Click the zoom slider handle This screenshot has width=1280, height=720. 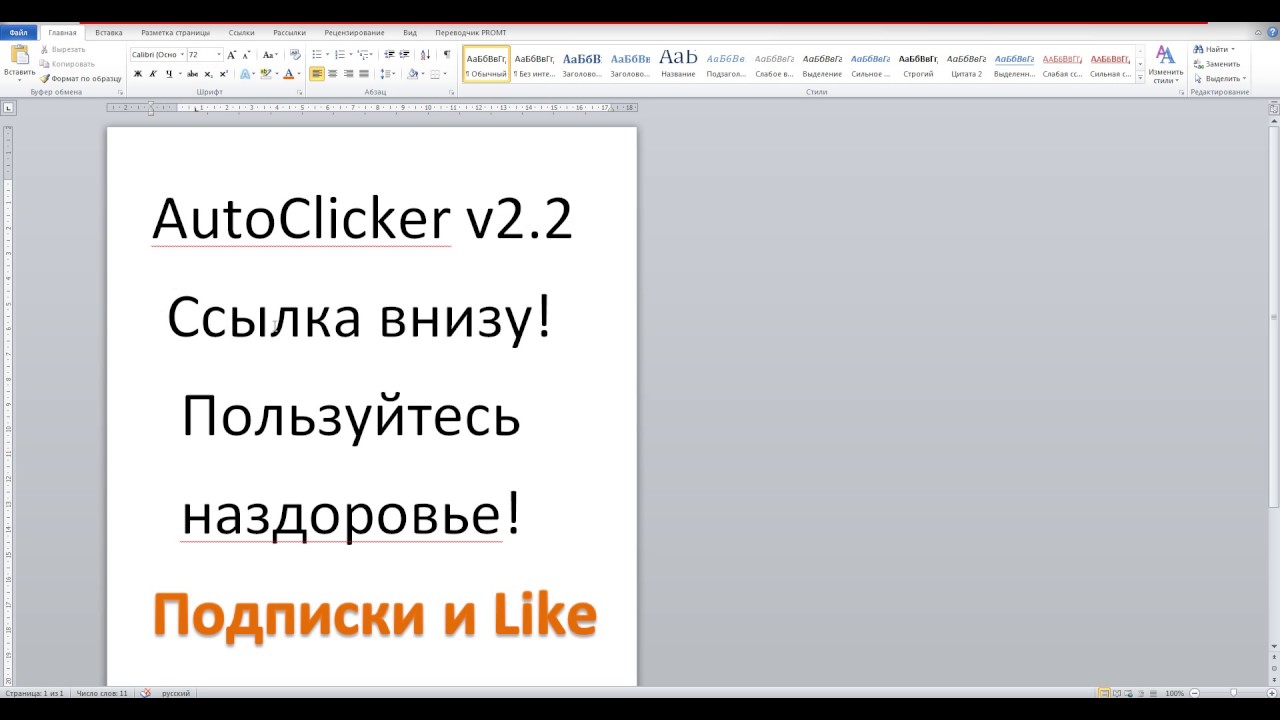point(1233,693)
